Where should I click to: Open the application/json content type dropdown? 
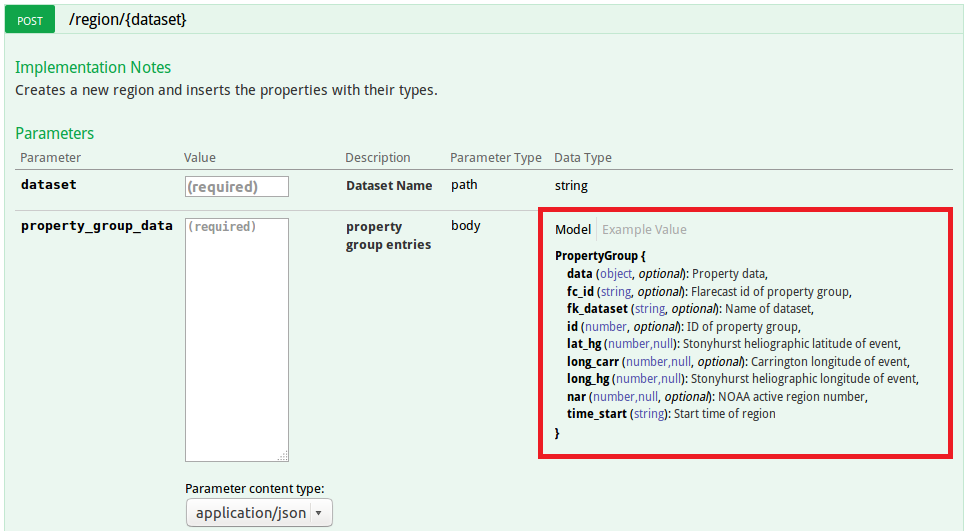pos(258,513)
